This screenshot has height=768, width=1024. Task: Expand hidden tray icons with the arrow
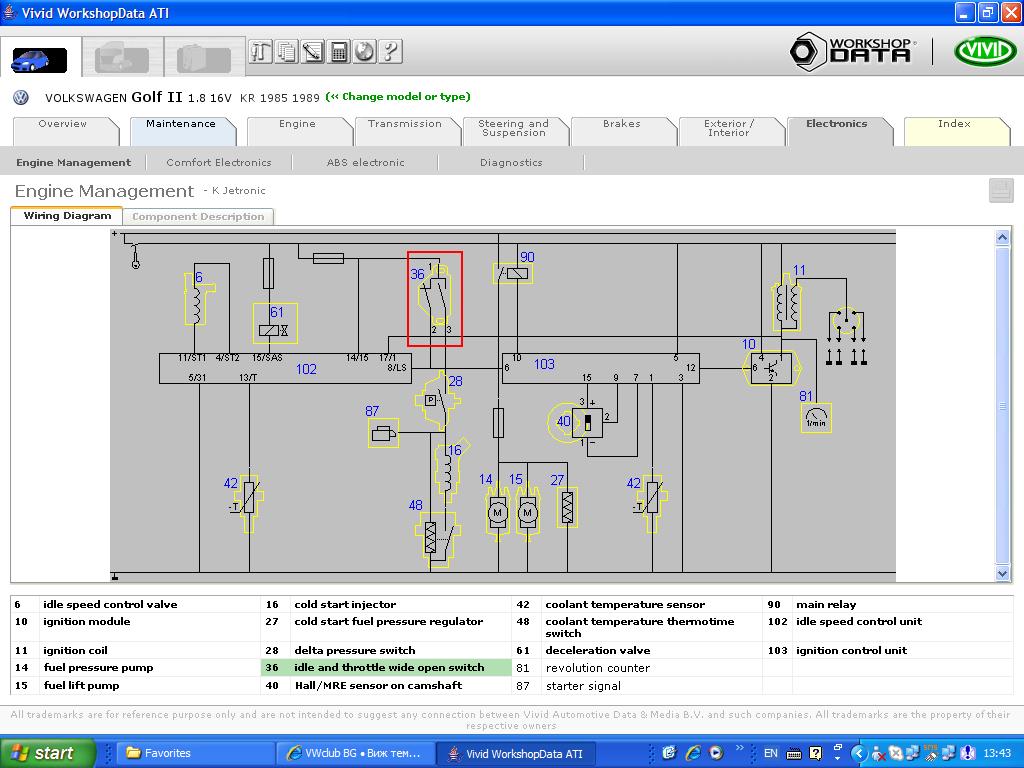coord(858,753)
